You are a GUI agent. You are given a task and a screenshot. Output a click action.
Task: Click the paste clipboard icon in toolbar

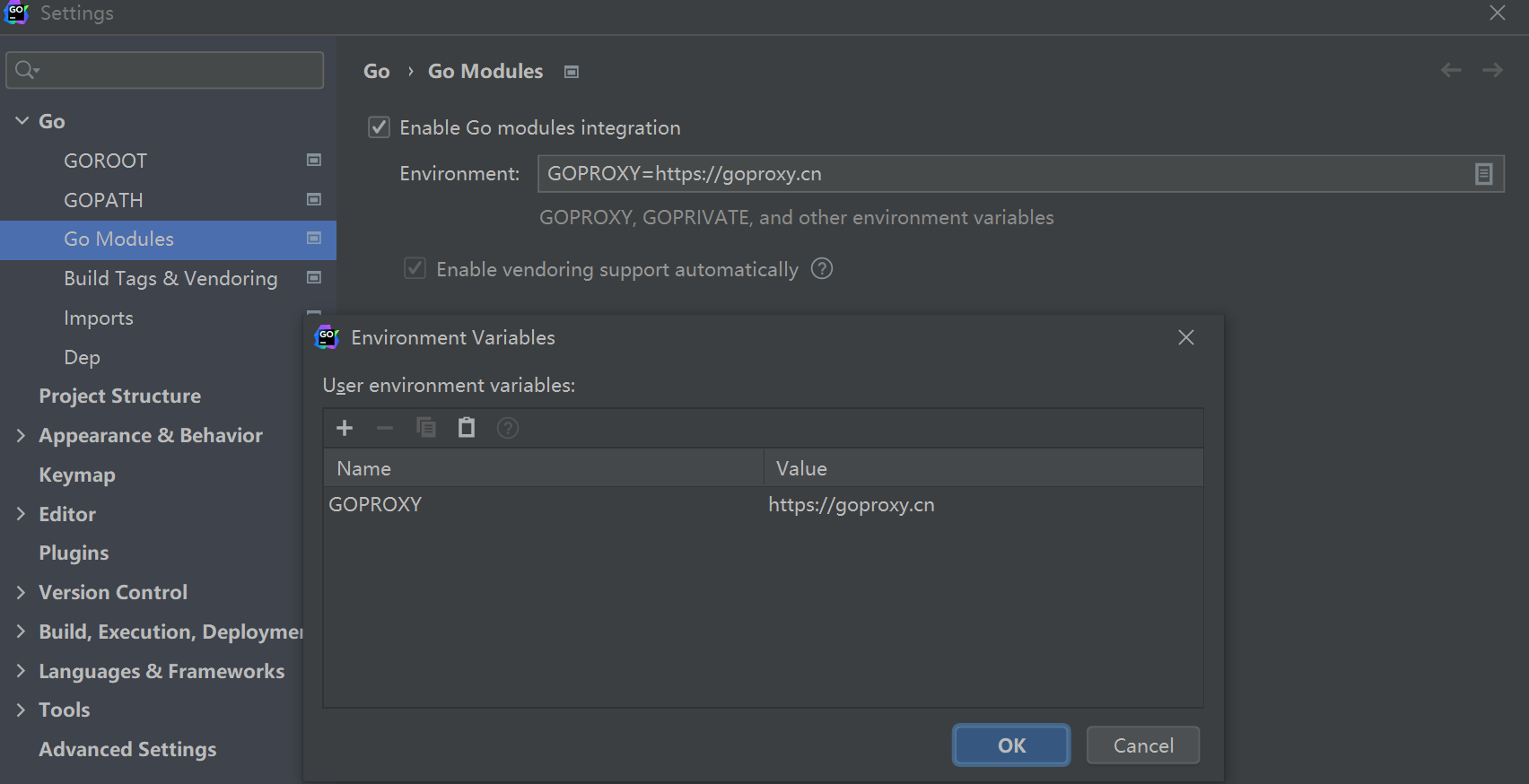467,428
